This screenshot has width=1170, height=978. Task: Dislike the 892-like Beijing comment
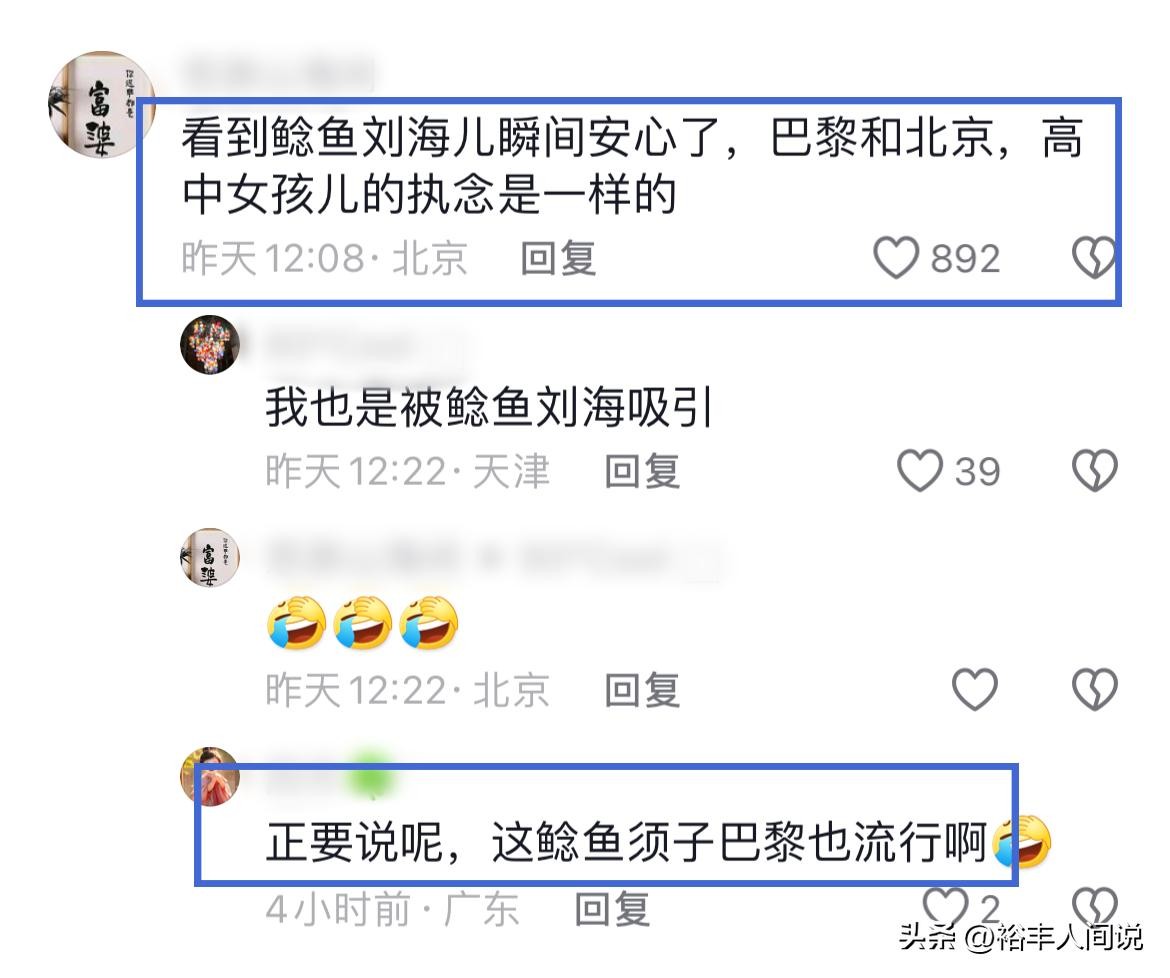1094,258
